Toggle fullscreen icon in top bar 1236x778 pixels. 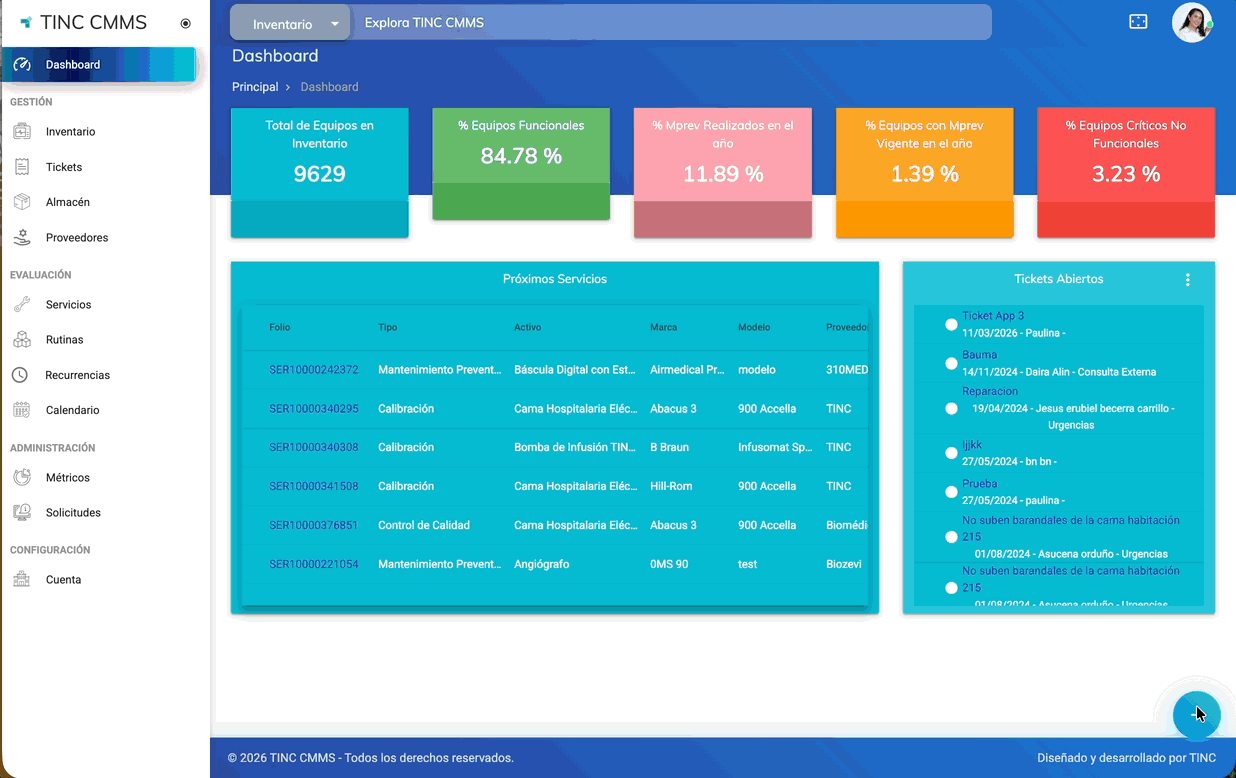click(x=1138, y=22)
